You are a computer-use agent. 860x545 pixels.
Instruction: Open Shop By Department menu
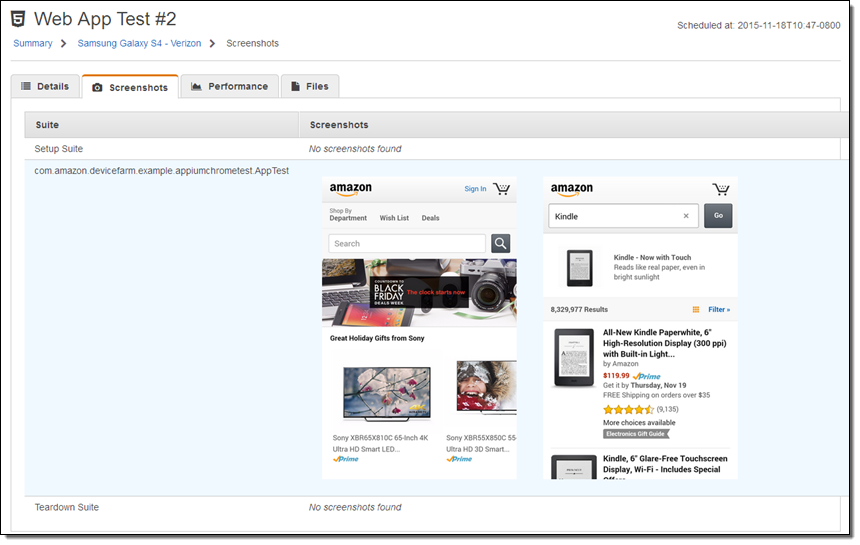point(348,215)
